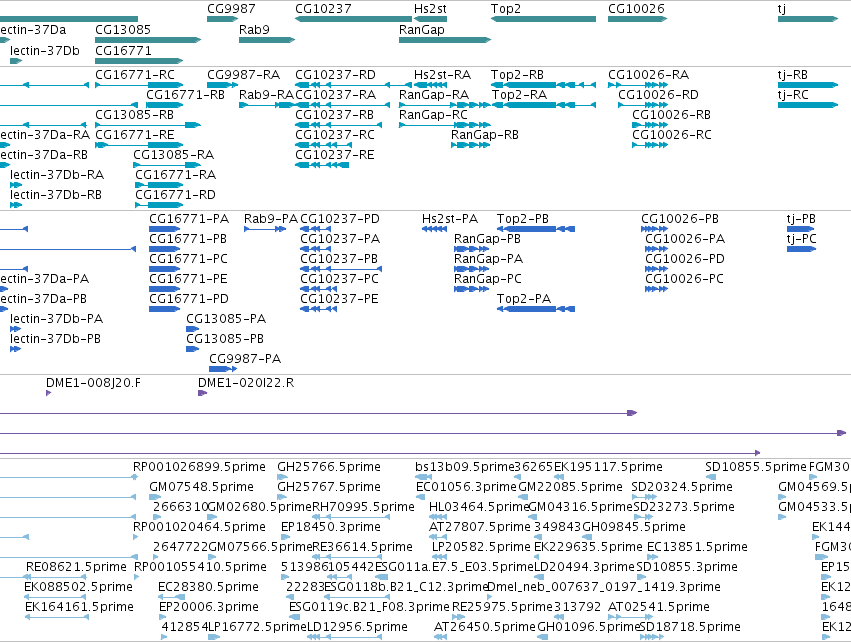The image size is (851, 642).
Task: Select protein CG16771-PA
Action: pos(189,219)
